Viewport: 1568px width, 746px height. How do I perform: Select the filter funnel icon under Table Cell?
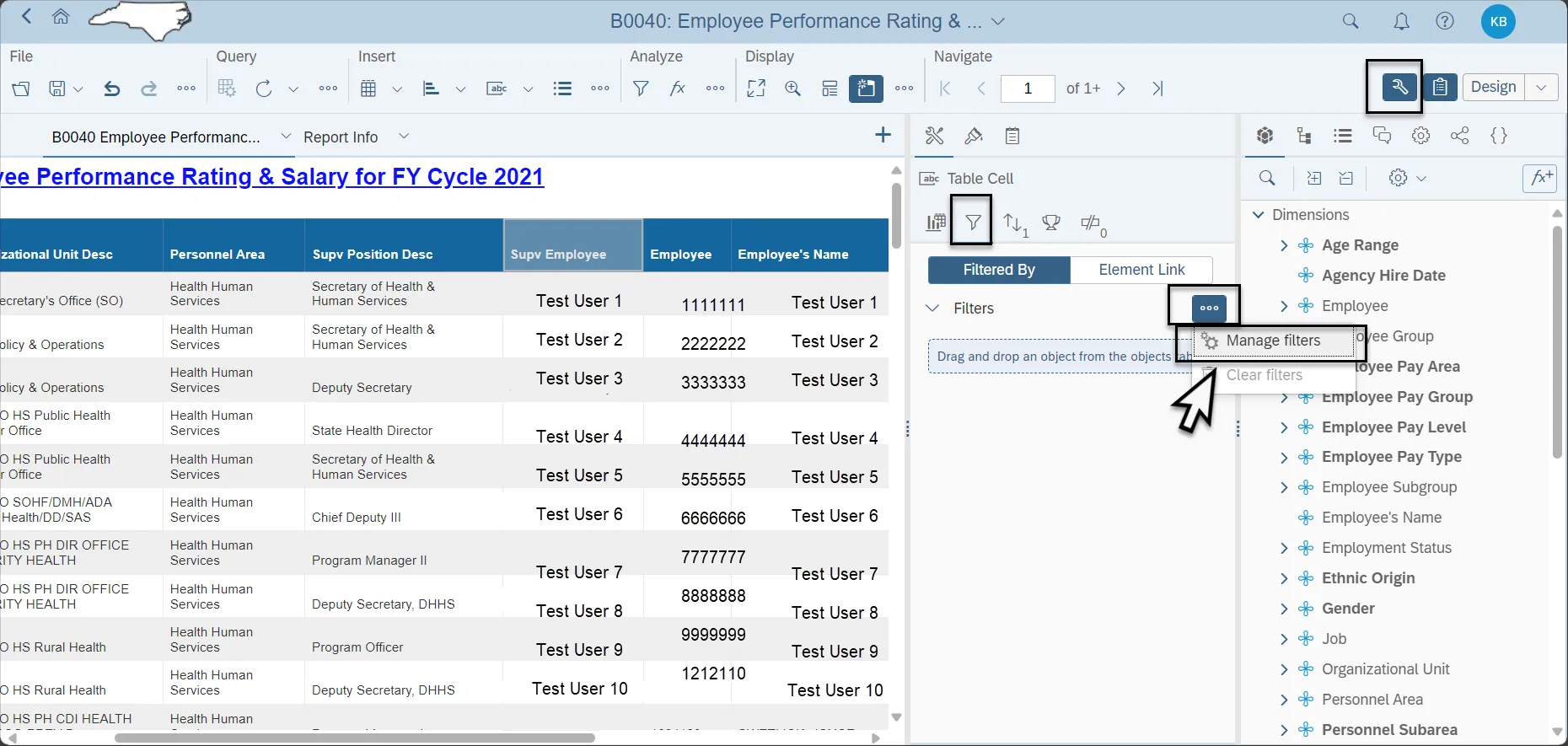pyautogui.click(x=973, y=223)
